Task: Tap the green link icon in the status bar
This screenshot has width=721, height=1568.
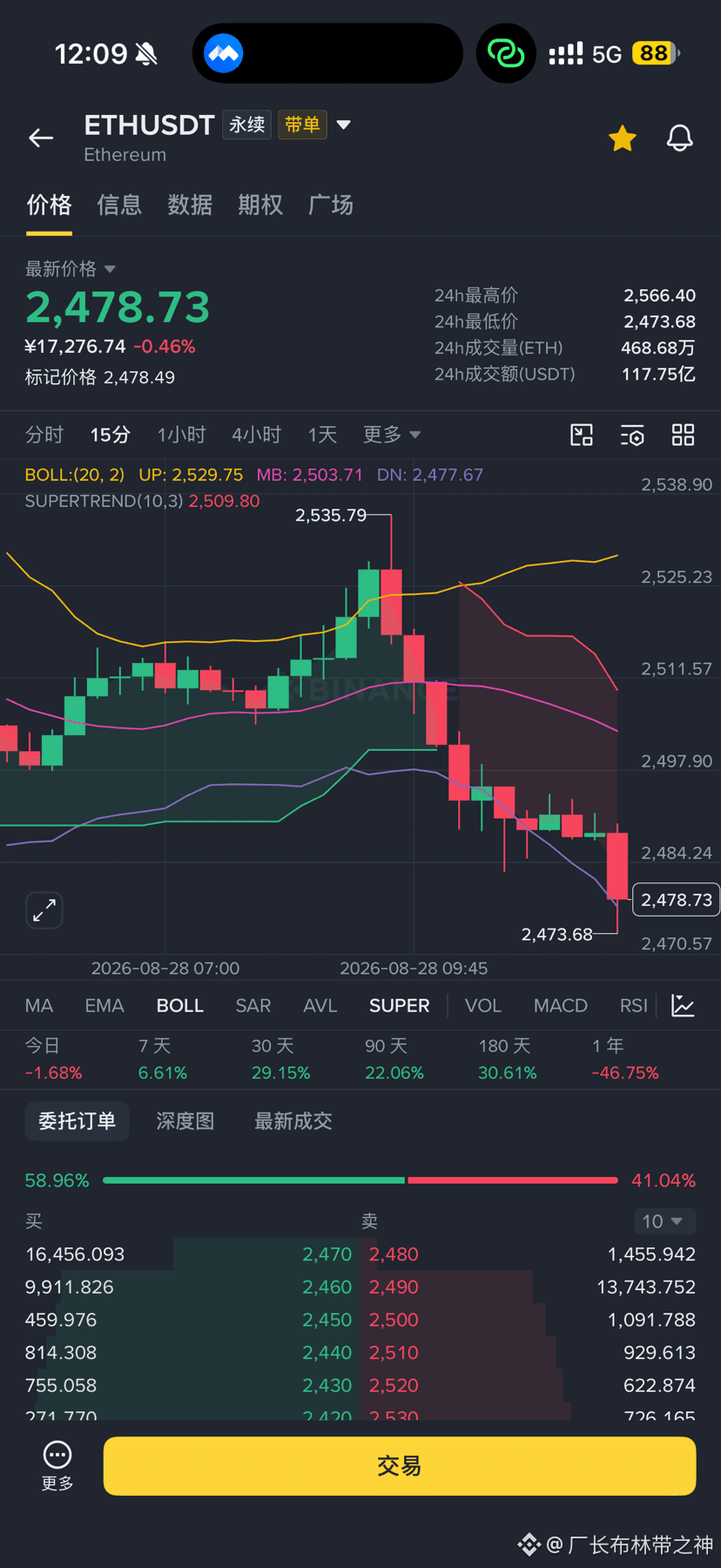Action: (506, 54)
